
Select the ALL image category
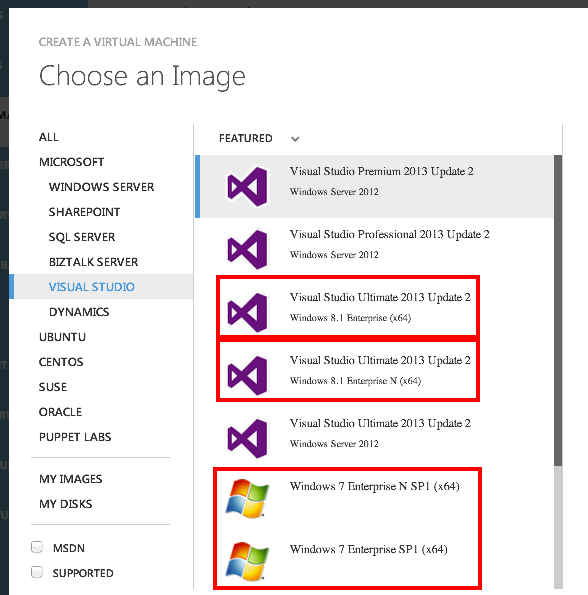49,137
